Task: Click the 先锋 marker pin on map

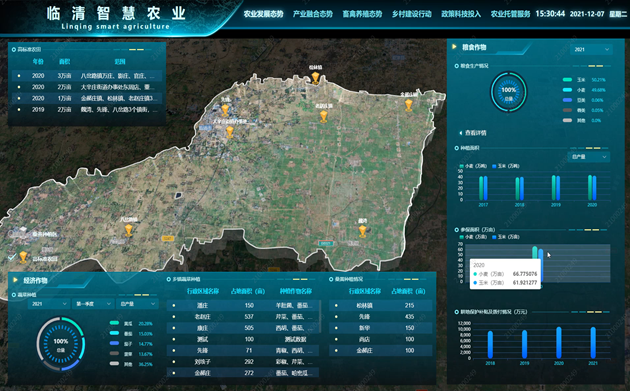Action: tap(225, 110)
